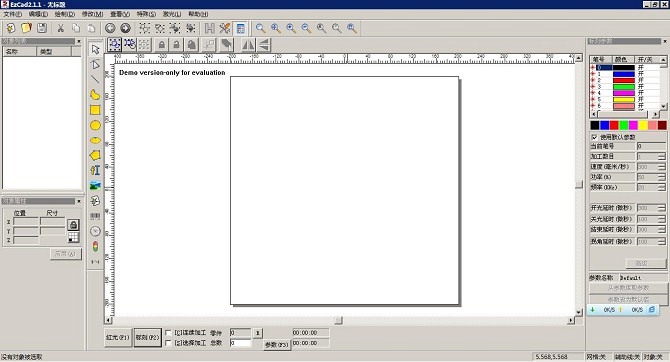This screenshot has height=362, width=670.
Task: Toggle 辅助线 guide lines in status bar
Action: coord(627,356)
